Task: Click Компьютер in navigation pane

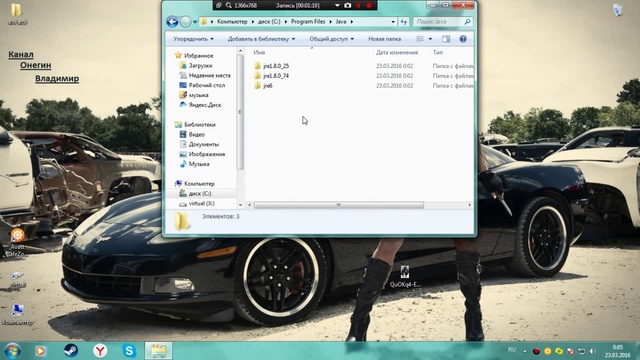Action: (x=199, y=184)
